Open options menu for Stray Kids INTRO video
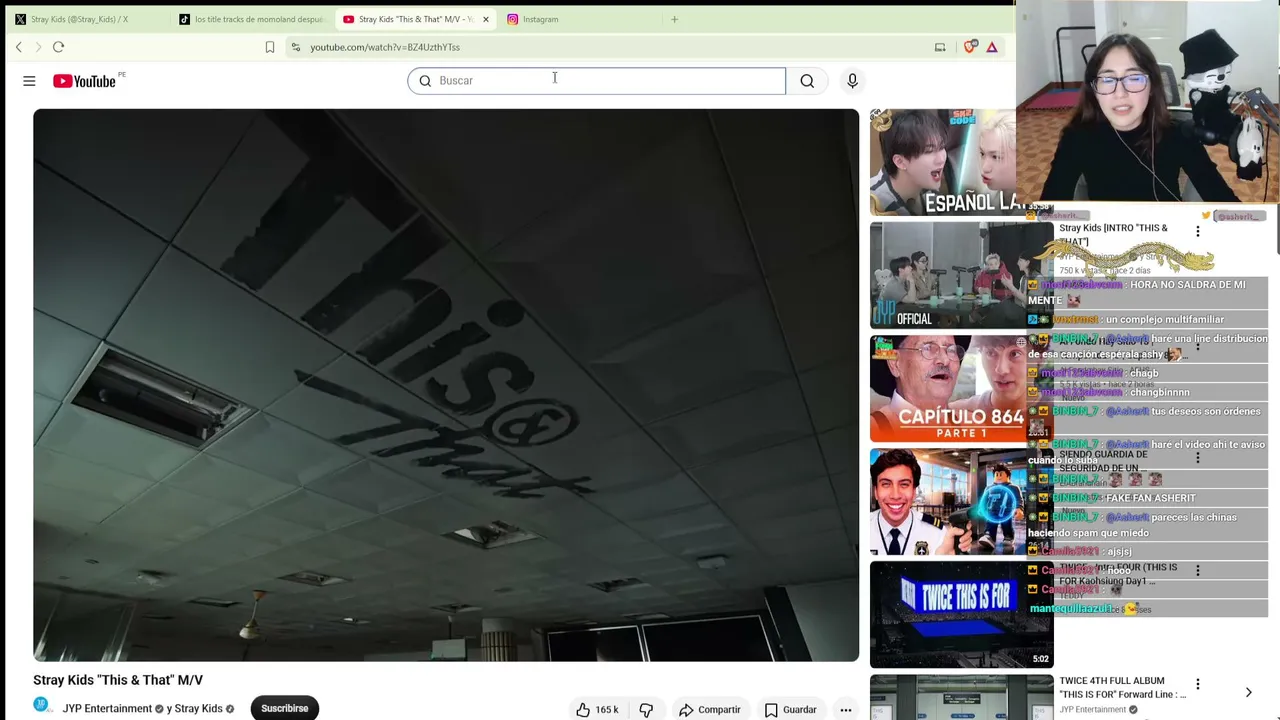The image size is (1280, 720). tap(1198, 231)
